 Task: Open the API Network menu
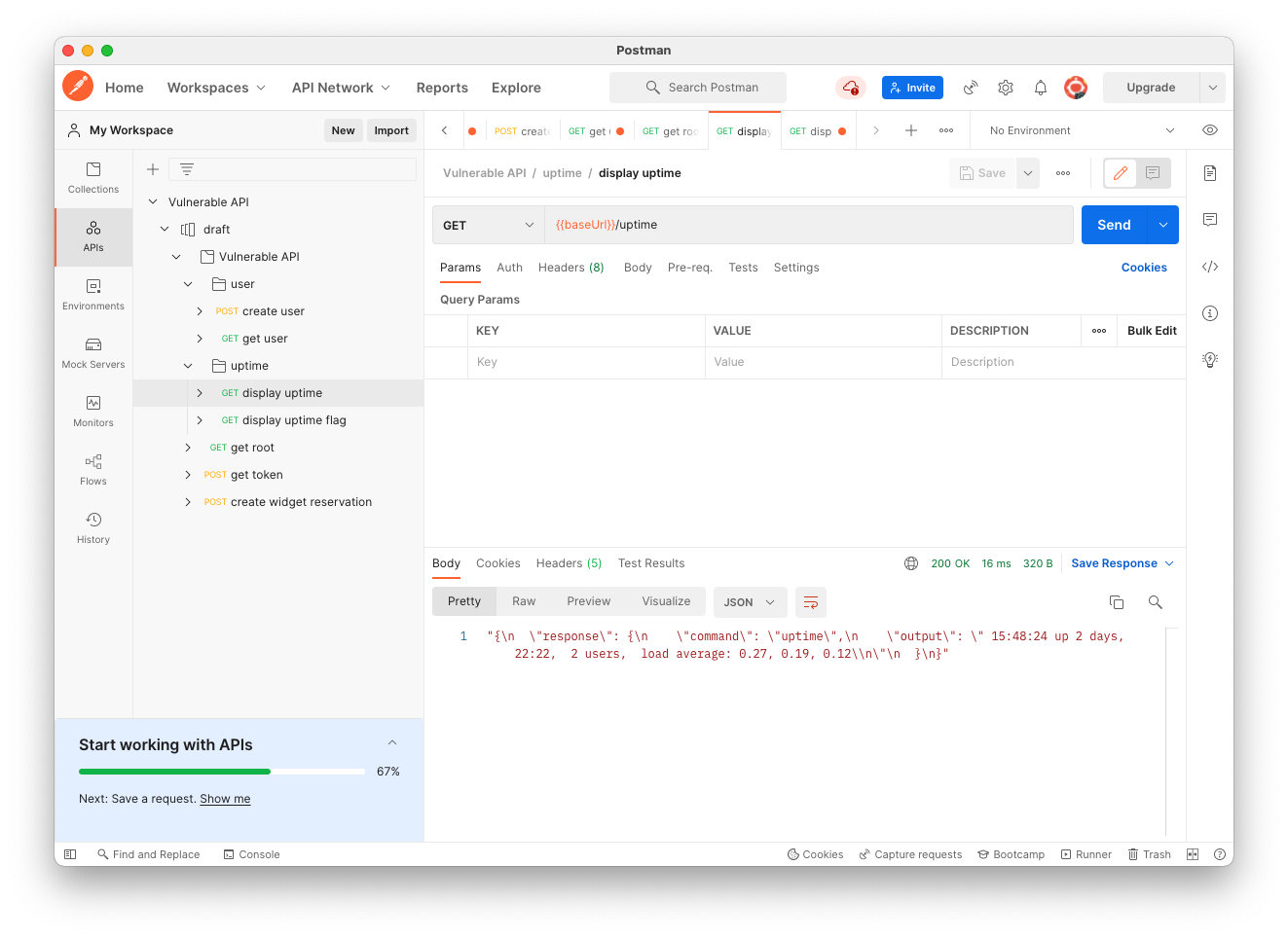[341, 88]
